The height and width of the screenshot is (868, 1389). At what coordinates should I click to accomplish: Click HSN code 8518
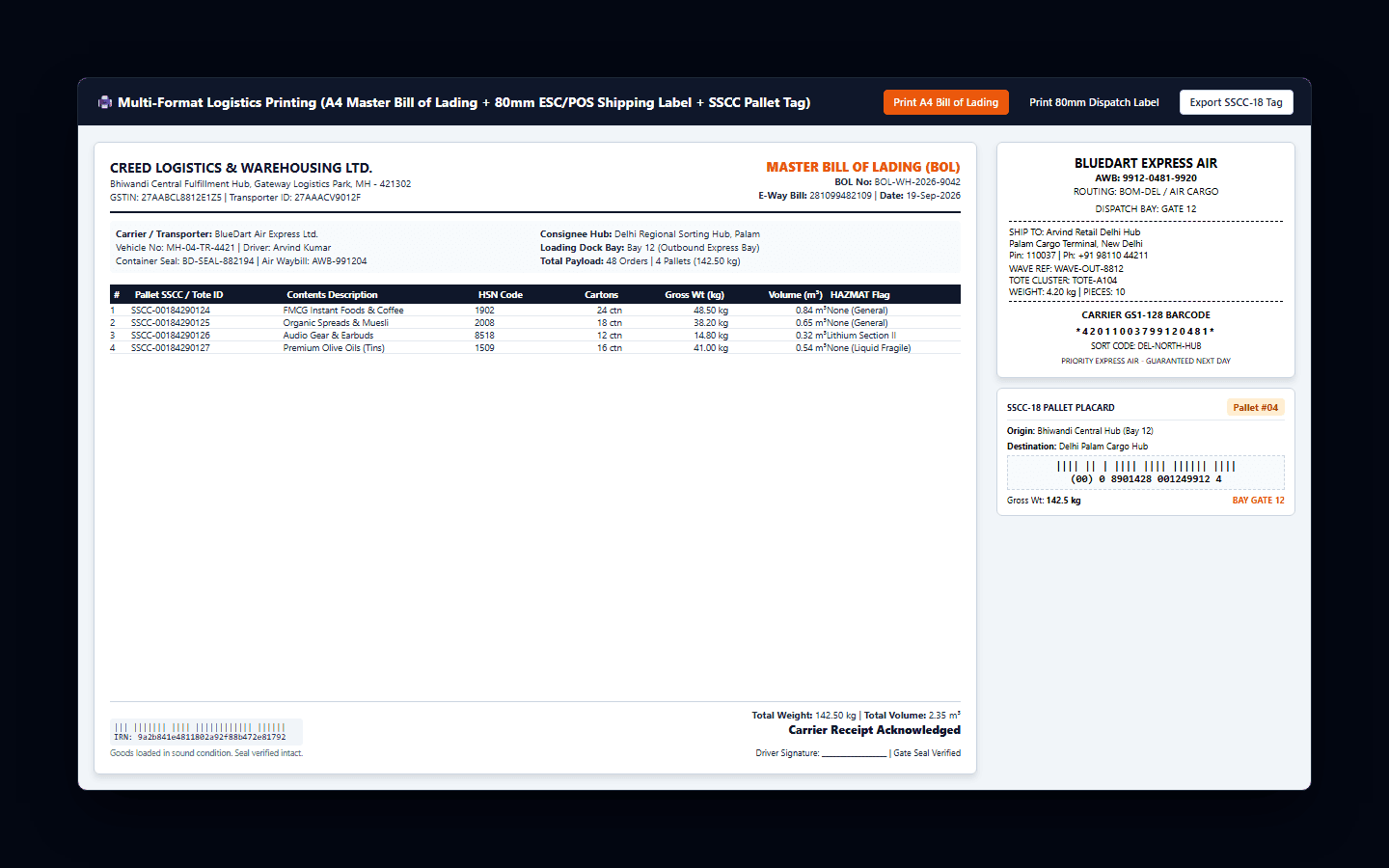pos(484,336)
